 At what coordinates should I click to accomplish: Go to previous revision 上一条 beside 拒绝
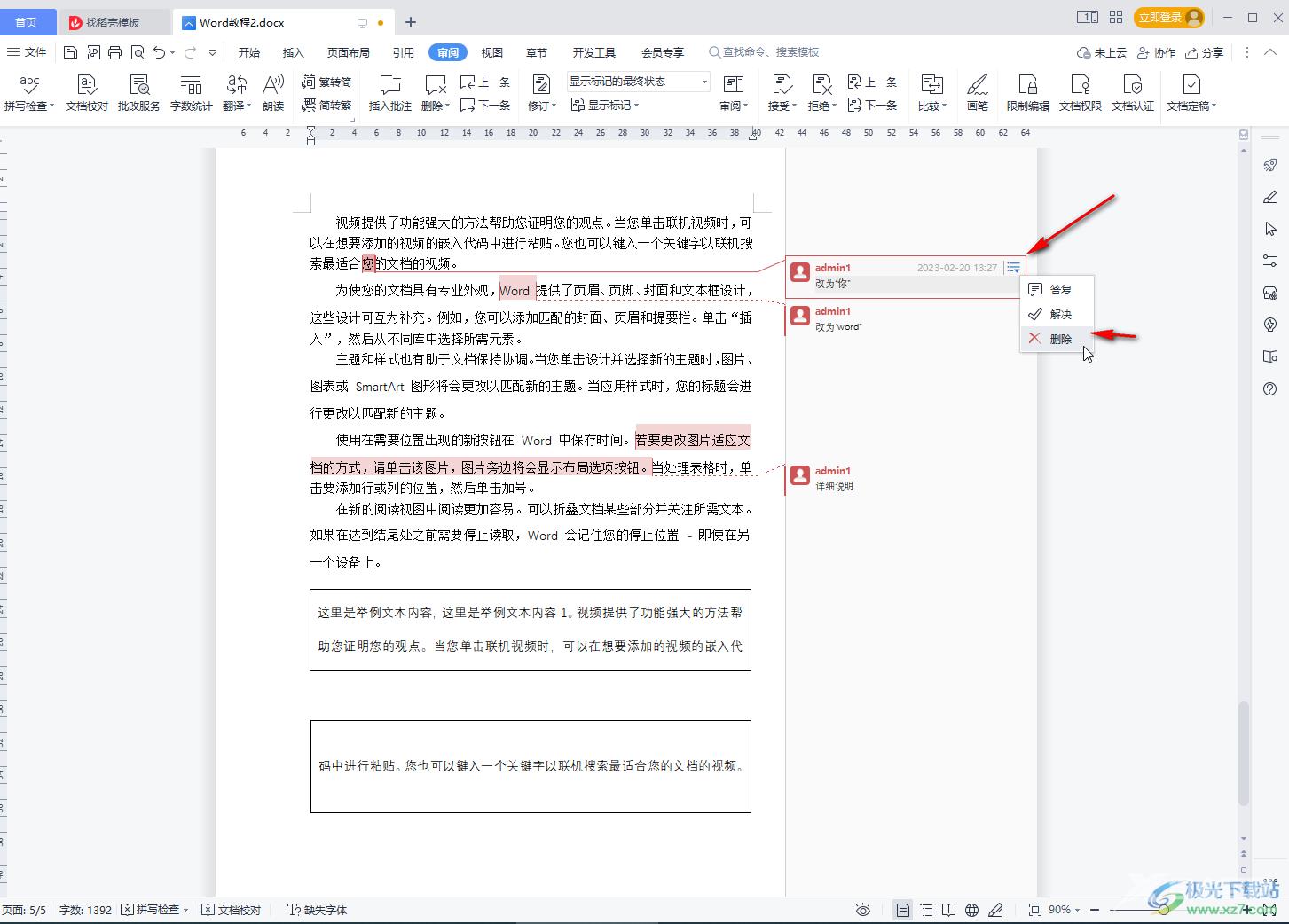pyautogui.click(x=873, y=82)
